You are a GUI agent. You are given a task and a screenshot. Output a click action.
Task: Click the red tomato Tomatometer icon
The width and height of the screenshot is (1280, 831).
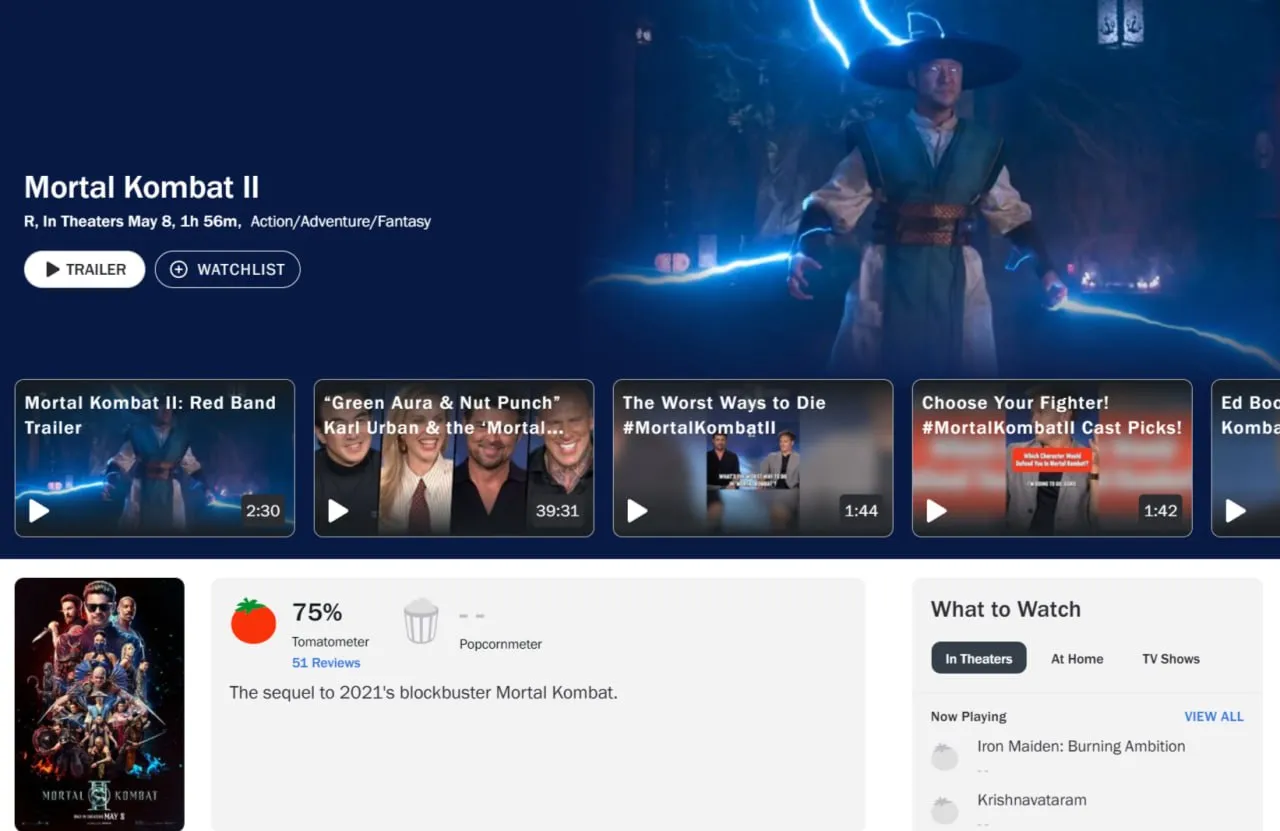253,620
